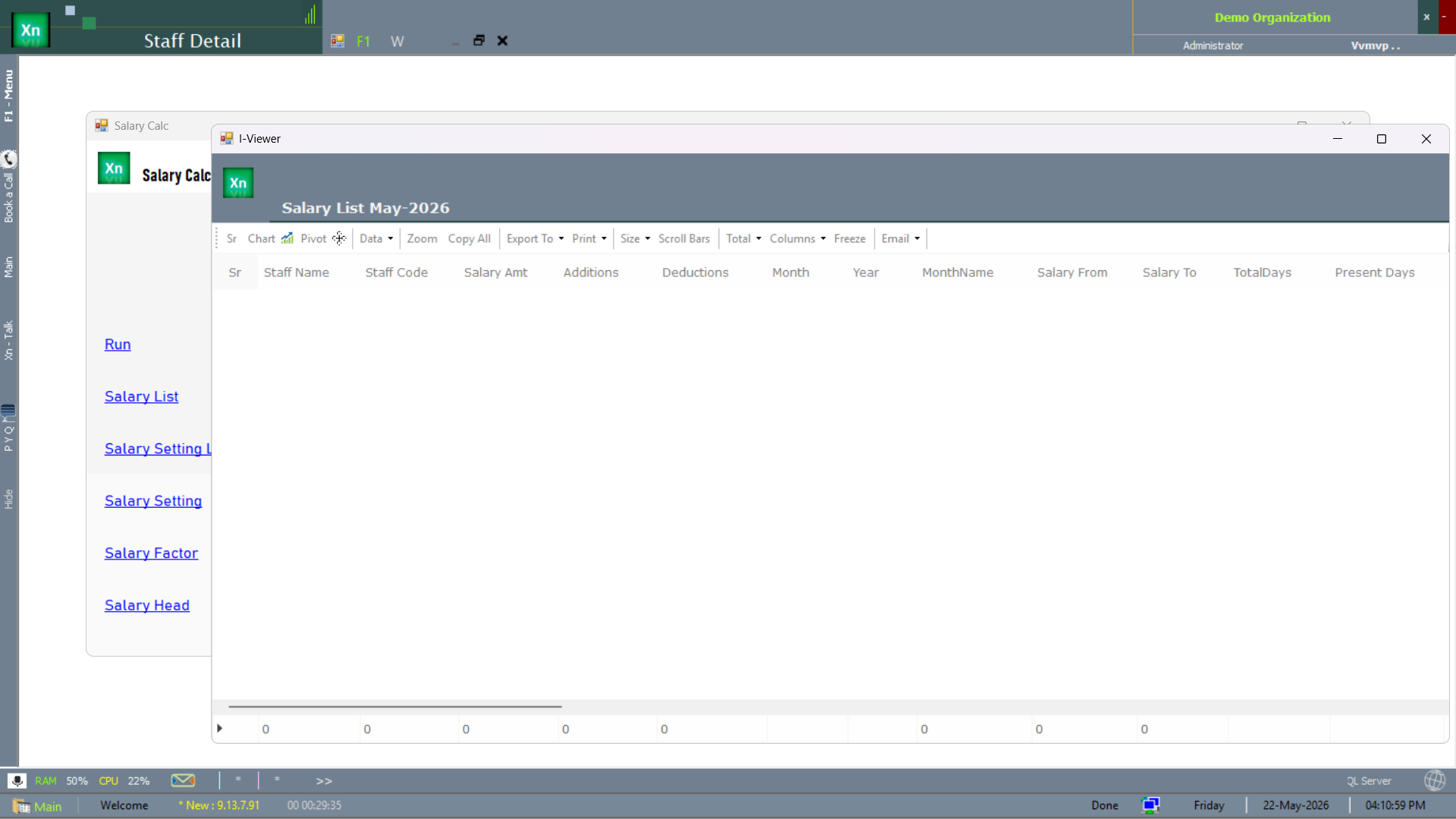This screenshot has width=1456, height=819.
Task: Open the Xn - Talk side tab
Action: [8, 340]
